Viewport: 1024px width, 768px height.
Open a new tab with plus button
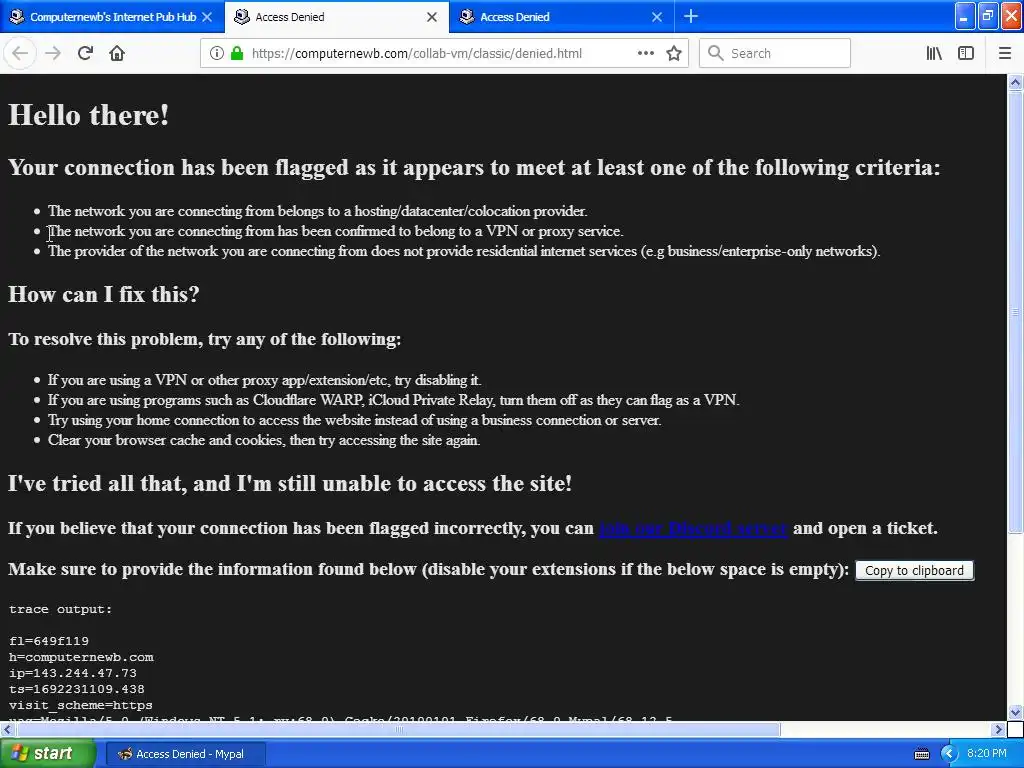(x=691, y=16)
